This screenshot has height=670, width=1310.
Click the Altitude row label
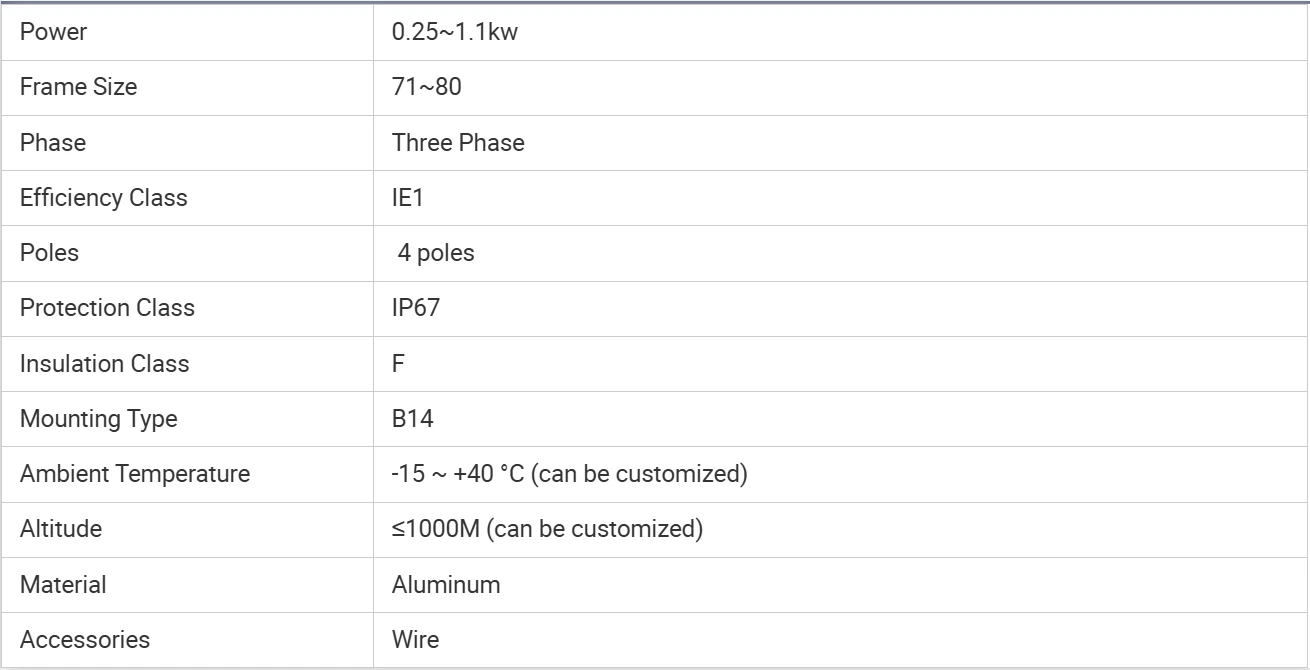point(61,529)
